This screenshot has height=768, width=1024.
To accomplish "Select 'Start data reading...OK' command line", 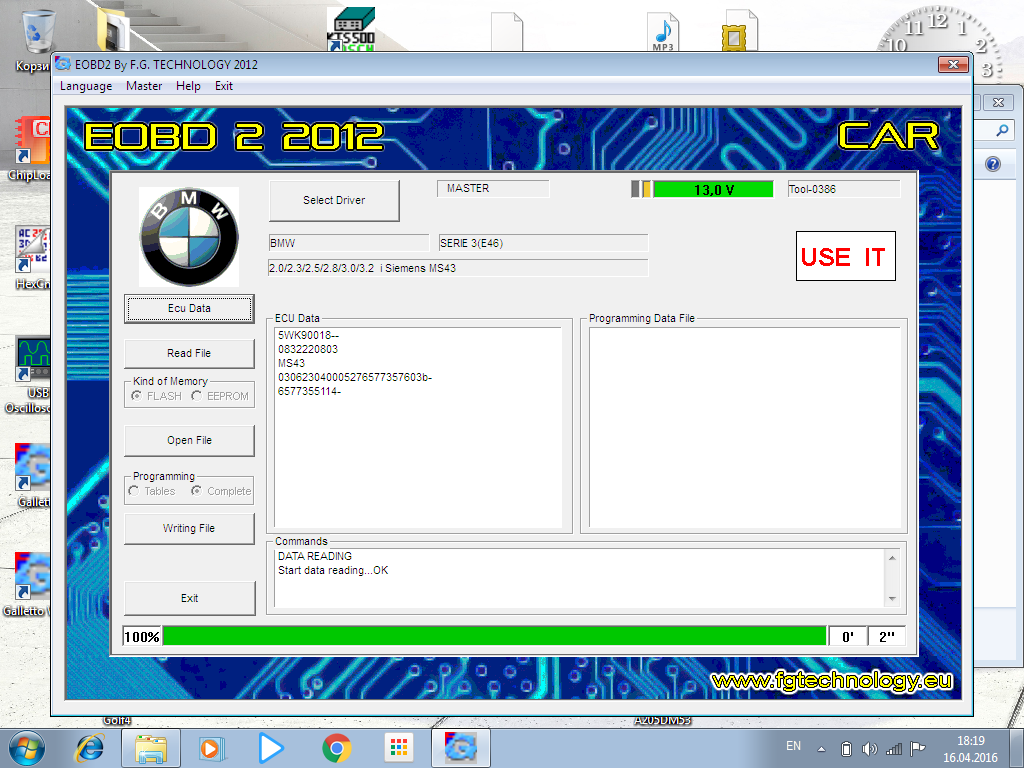I will point(333,570).
